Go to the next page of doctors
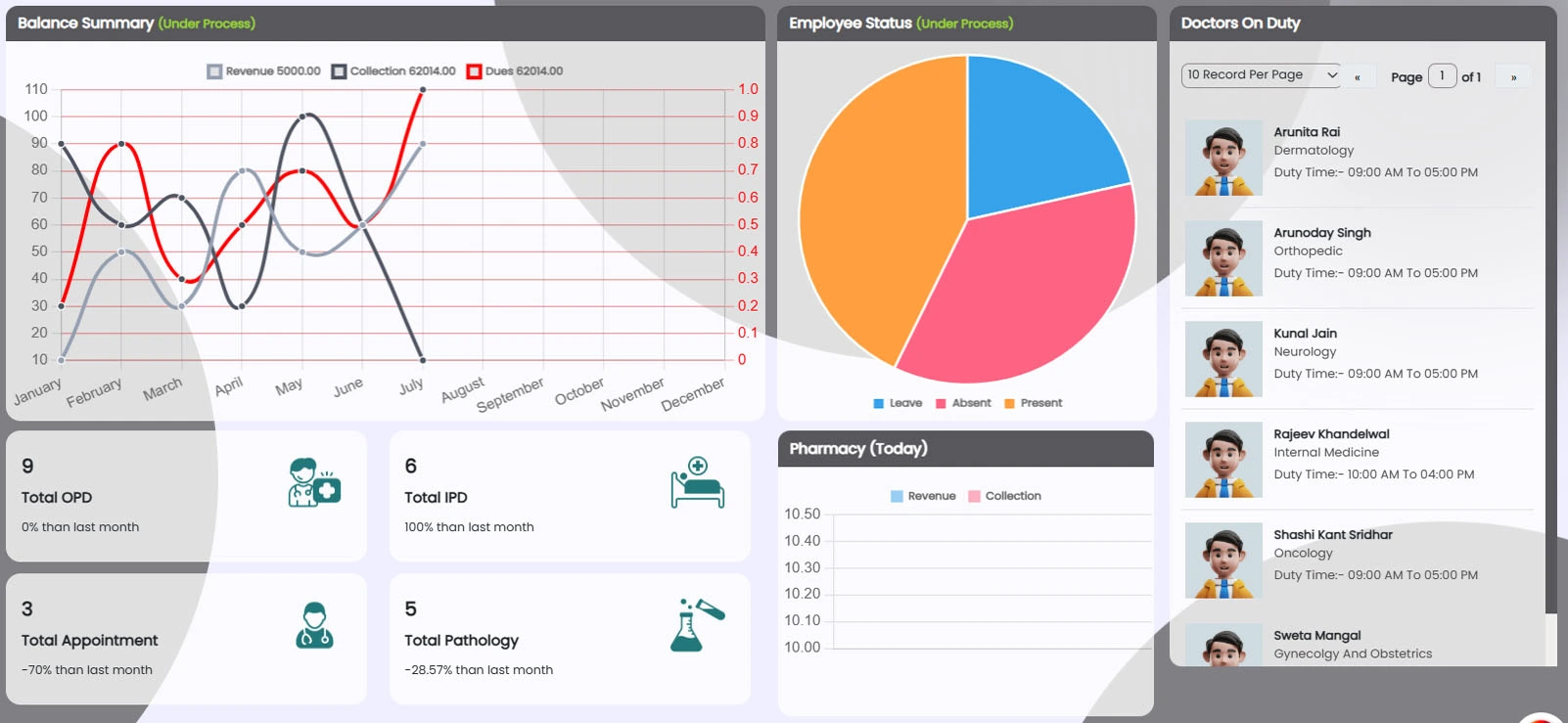The height and width of the screenshot is (723, 1568). pyautogui.click(x=1513, y=77)
